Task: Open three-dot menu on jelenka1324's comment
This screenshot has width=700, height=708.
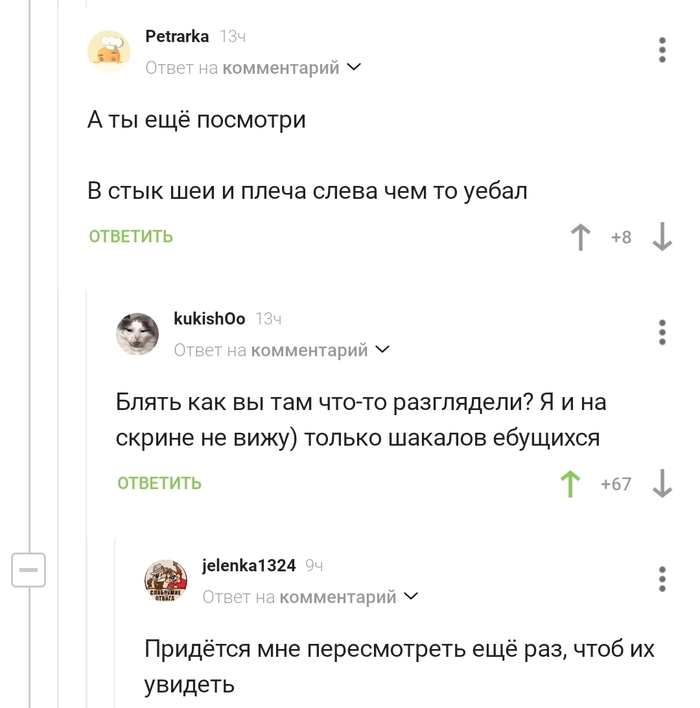Action: (x=661, y=579)
